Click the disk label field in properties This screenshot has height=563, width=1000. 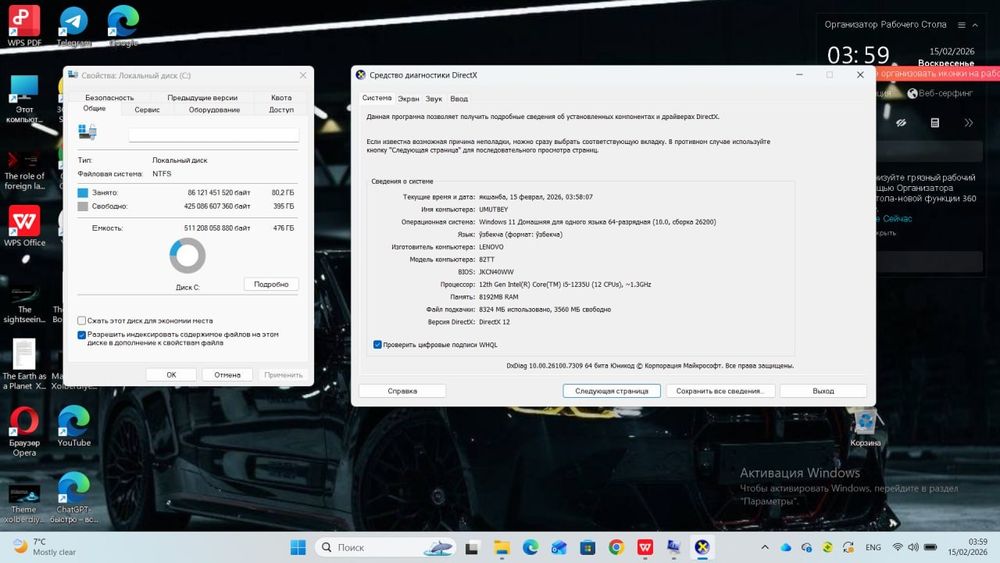tap(214, 135)
